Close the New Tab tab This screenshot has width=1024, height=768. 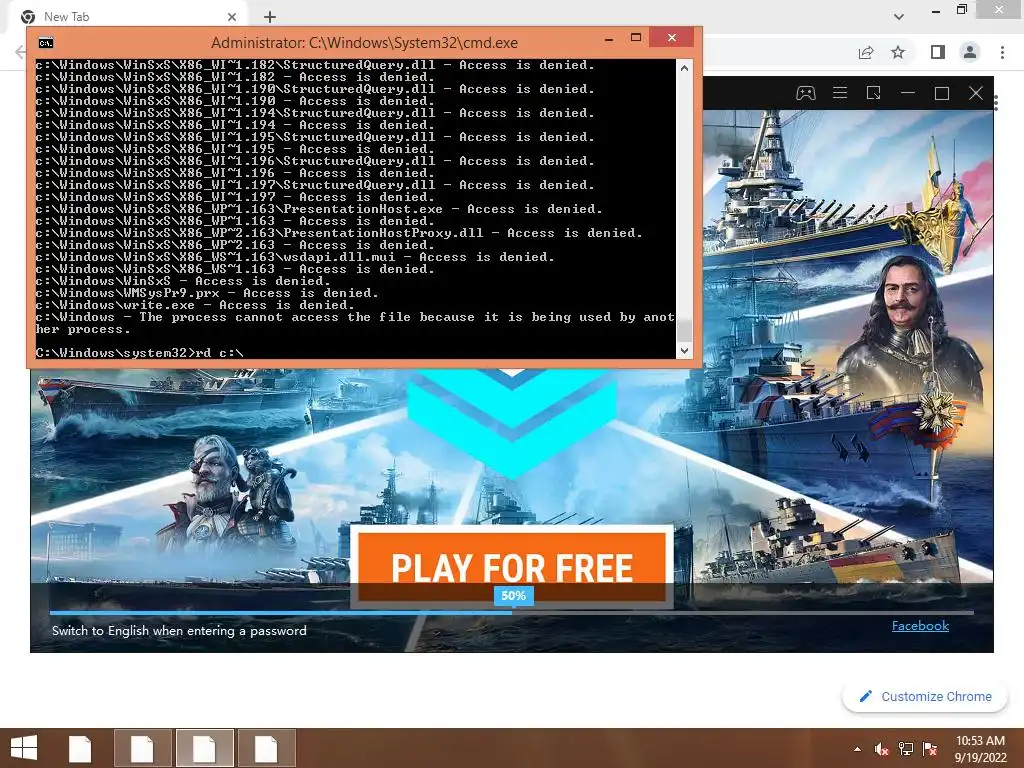[232, 16]
